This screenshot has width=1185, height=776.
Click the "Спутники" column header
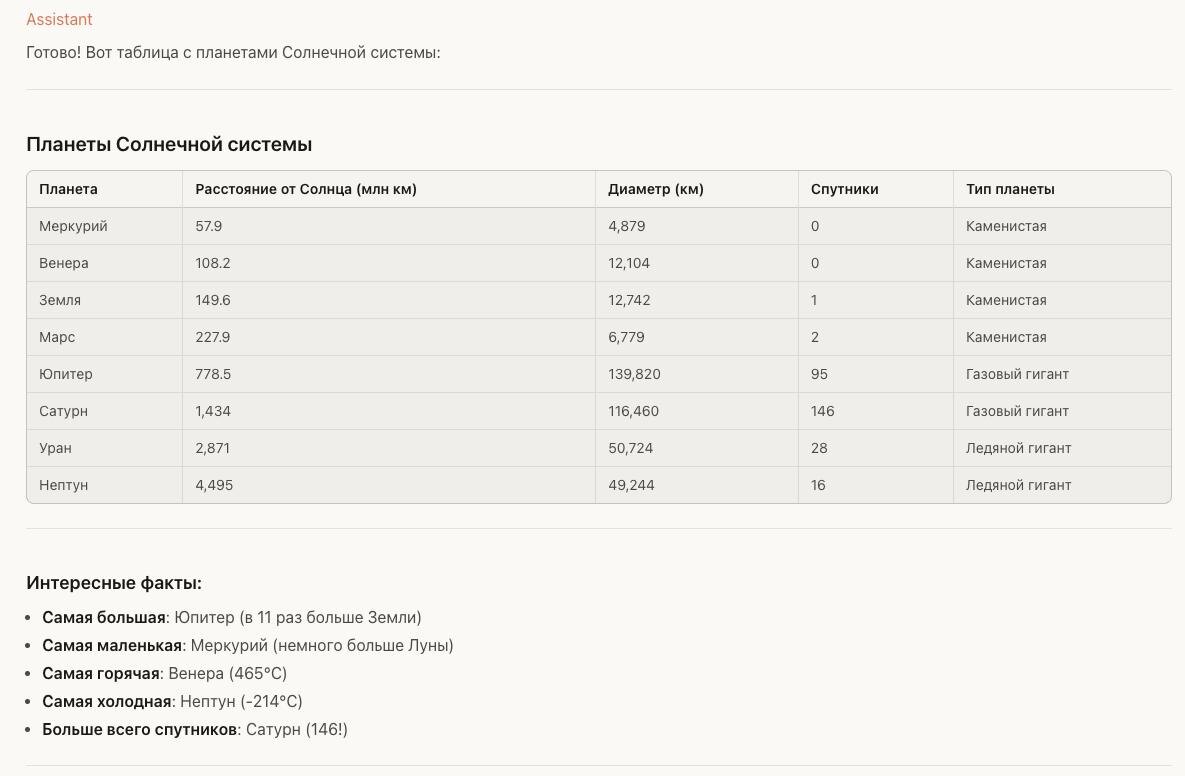845,189
